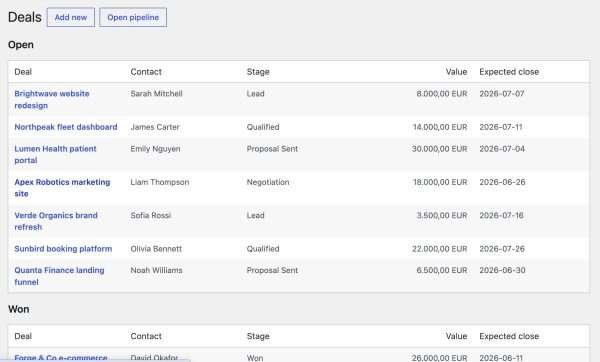Click value 22.000,00 EUR

click(440, 249)
